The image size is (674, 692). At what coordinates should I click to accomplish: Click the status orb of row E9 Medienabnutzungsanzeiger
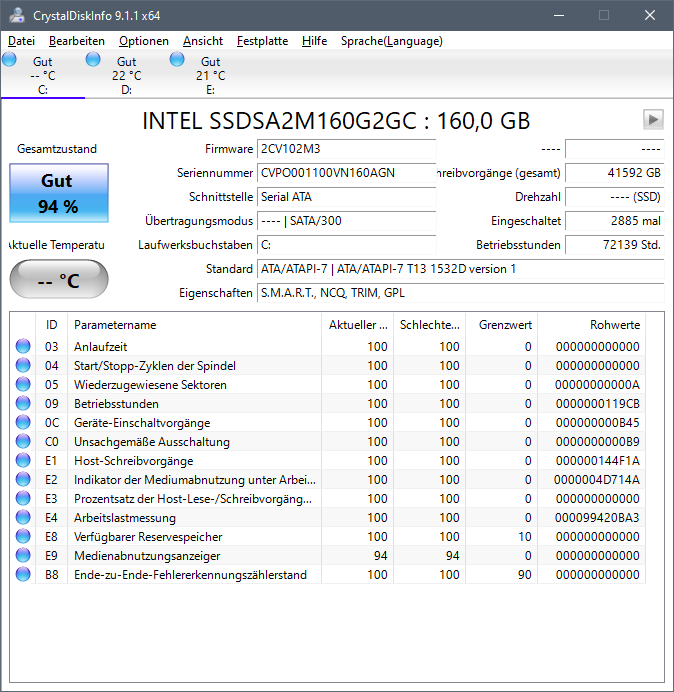23,555
